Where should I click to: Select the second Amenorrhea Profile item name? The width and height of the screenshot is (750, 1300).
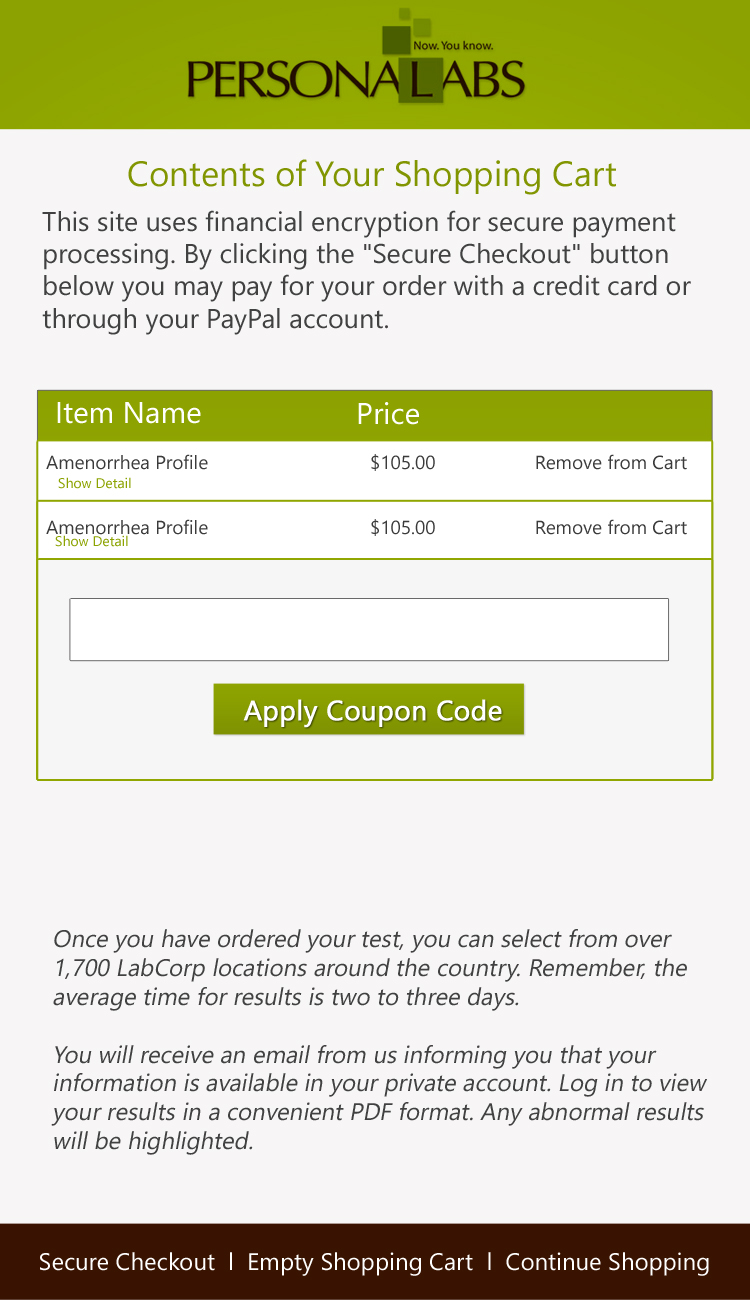[x=127, y=527]
